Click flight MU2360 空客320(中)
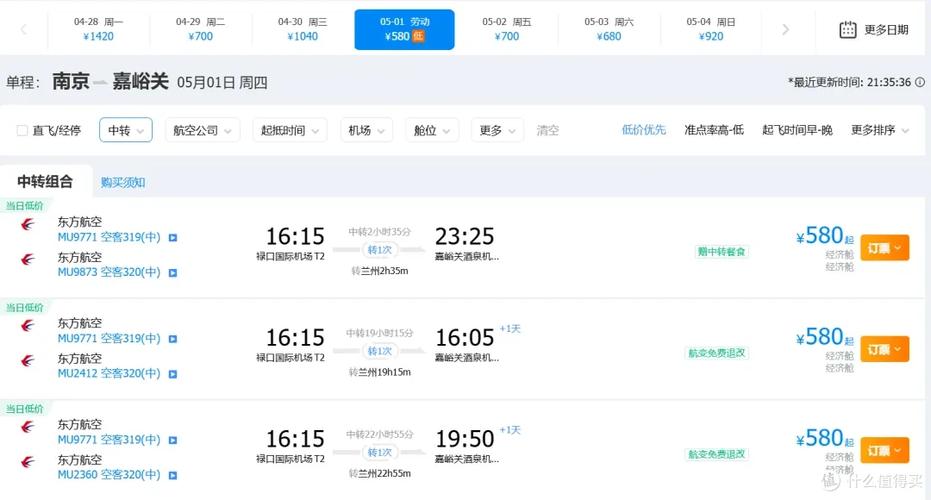Screen dimensions: 931x500 109,474
